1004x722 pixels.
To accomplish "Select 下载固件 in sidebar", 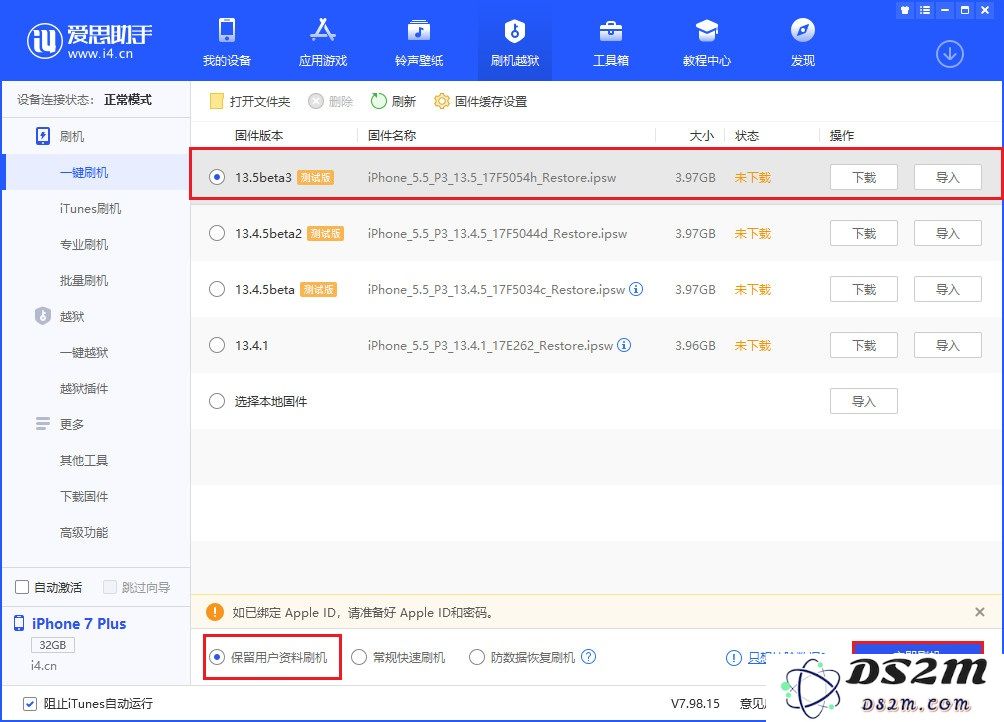I will [84, 496].
